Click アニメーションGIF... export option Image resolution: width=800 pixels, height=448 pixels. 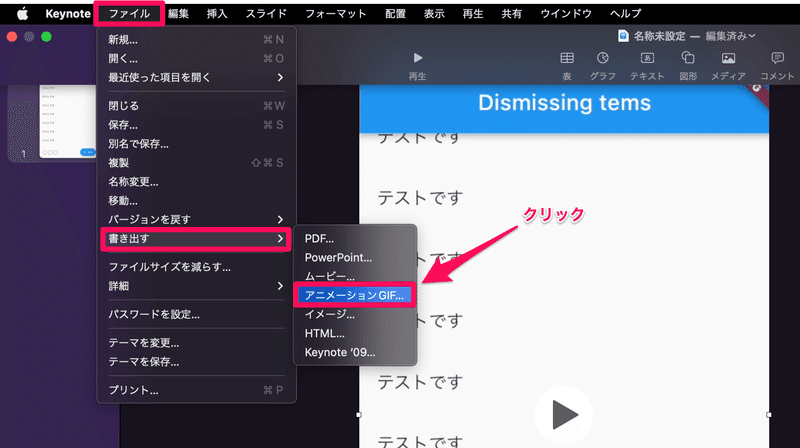point(355,295)
